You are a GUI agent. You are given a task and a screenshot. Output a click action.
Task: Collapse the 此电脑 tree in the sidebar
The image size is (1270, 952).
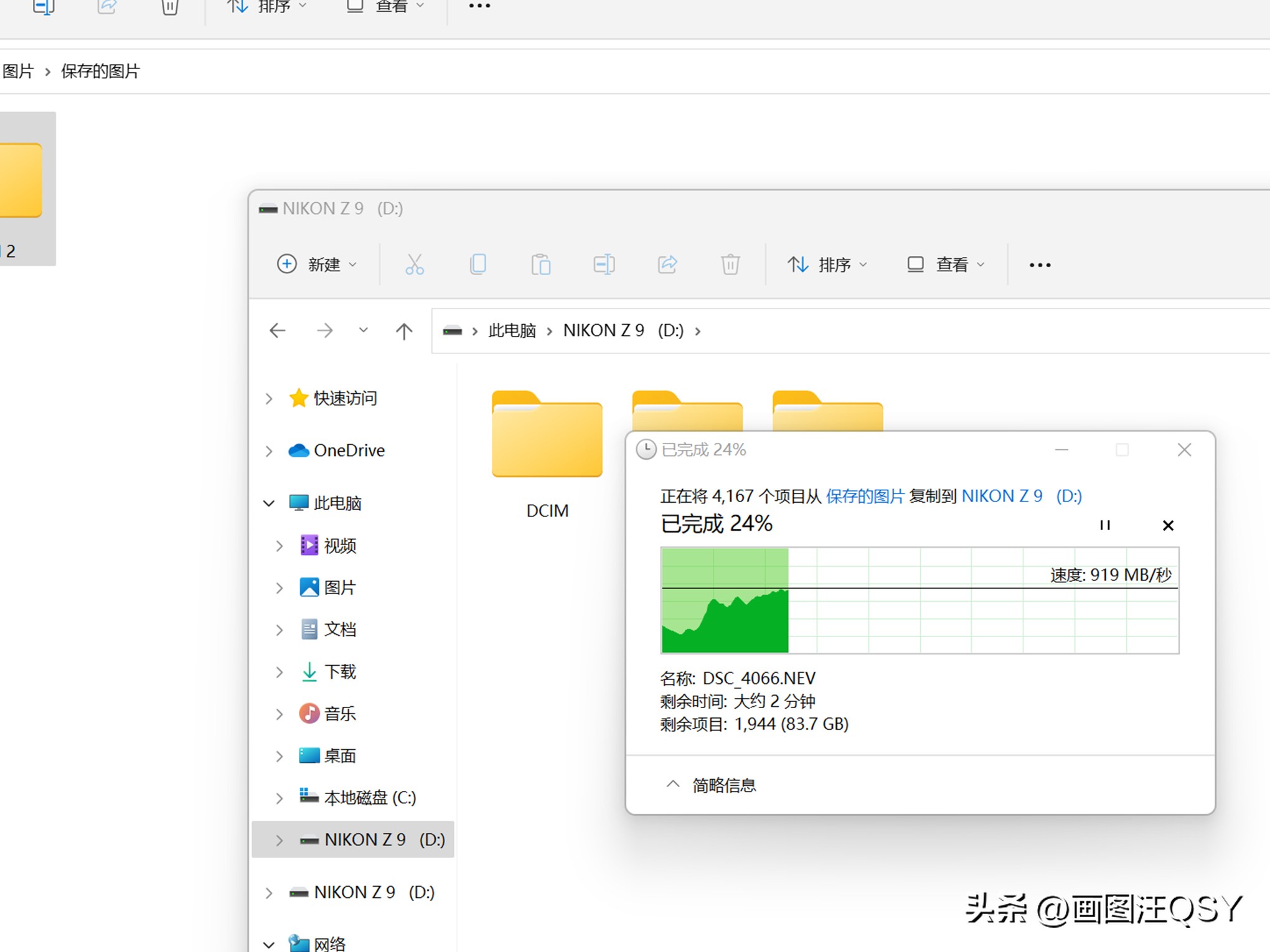pyautogui.click(x=268, y=503)
